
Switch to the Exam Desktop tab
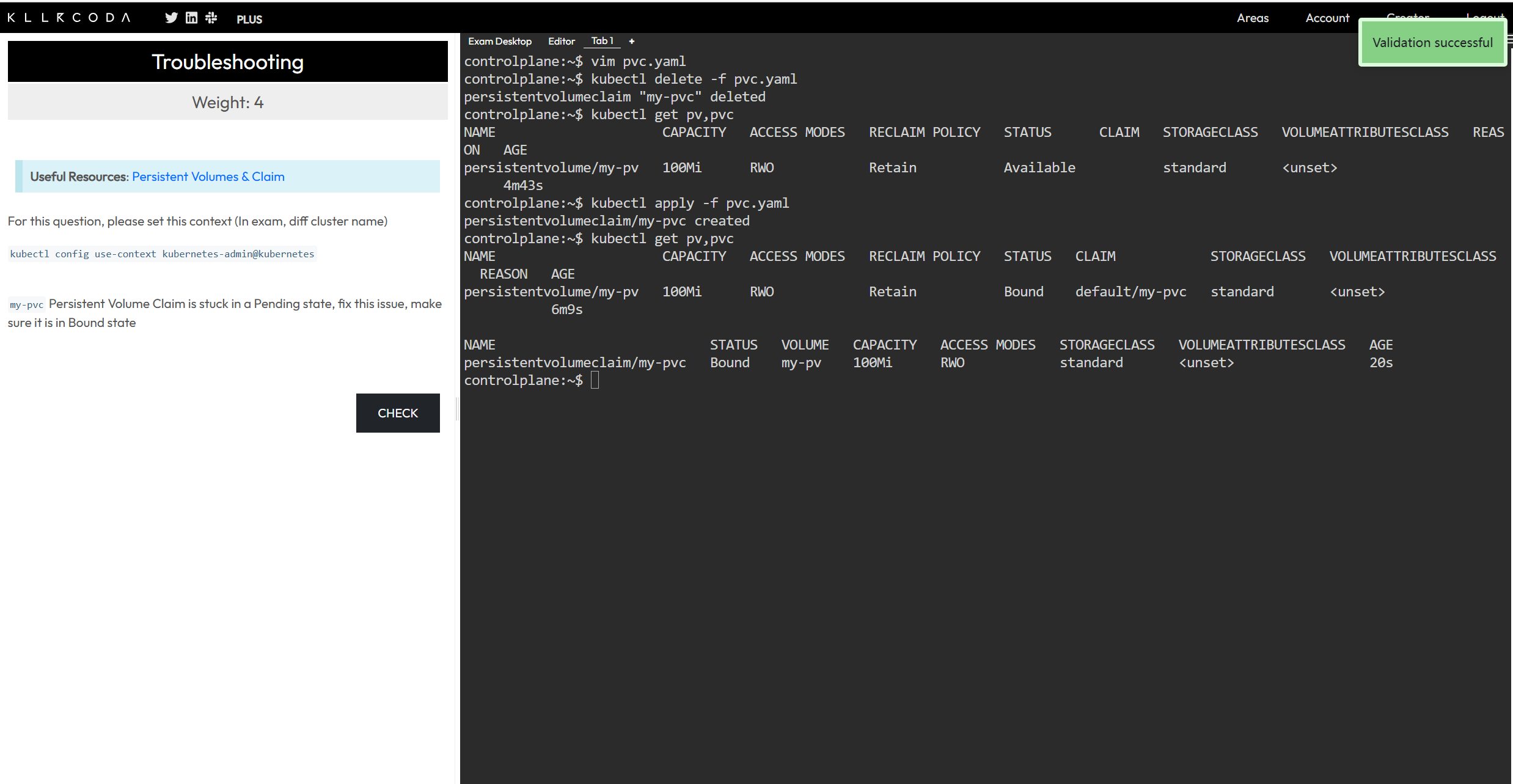499,41
